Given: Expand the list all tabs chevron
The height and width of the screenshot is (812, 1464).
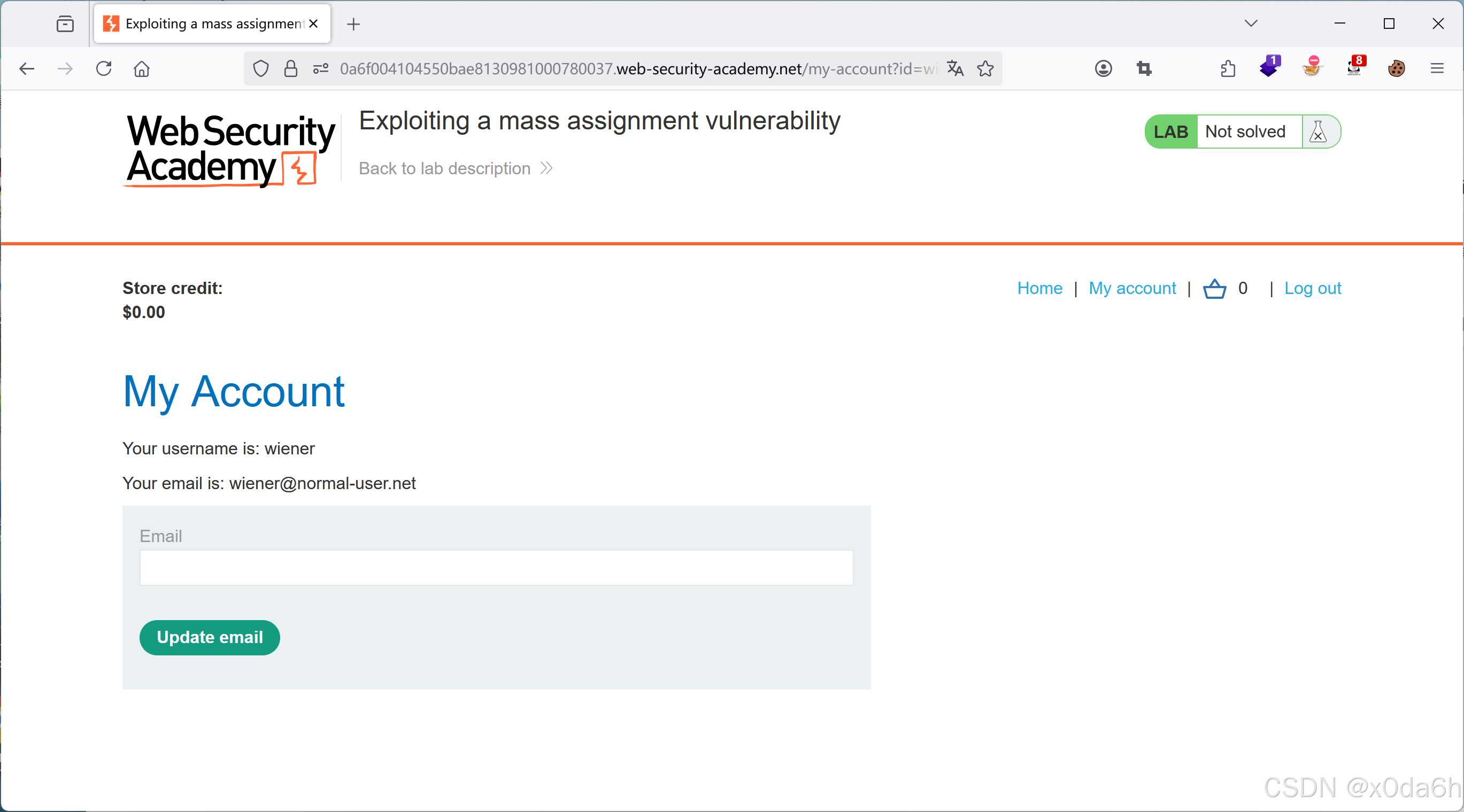Looking at the screenshot, I should click(1251, 24).
